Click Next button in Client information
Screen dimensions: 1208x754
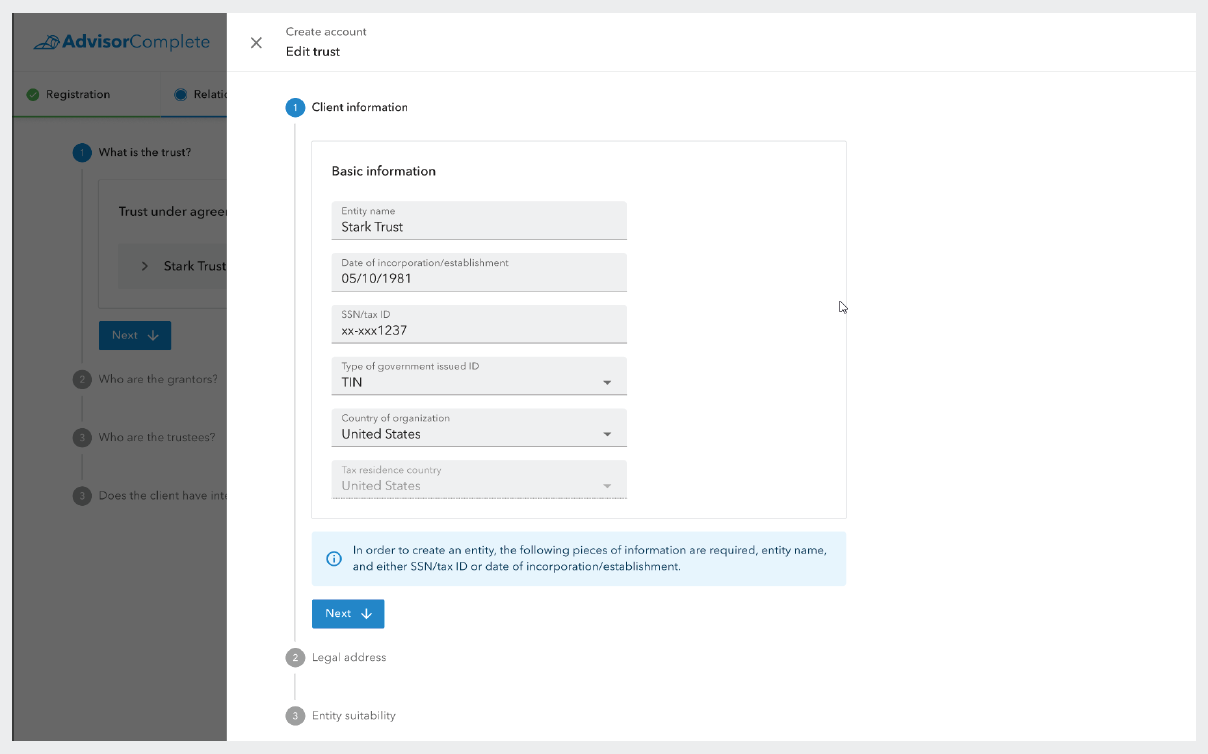pos(348,614)
